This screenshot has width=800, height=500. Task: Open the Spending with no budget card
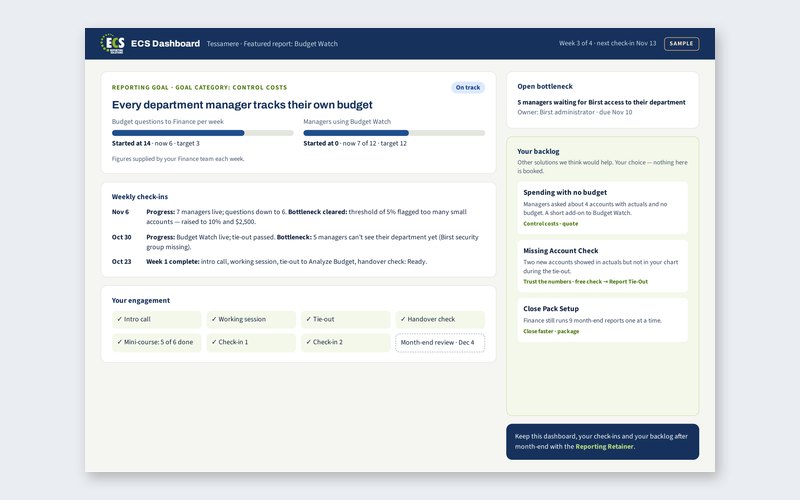coord(603,208)
